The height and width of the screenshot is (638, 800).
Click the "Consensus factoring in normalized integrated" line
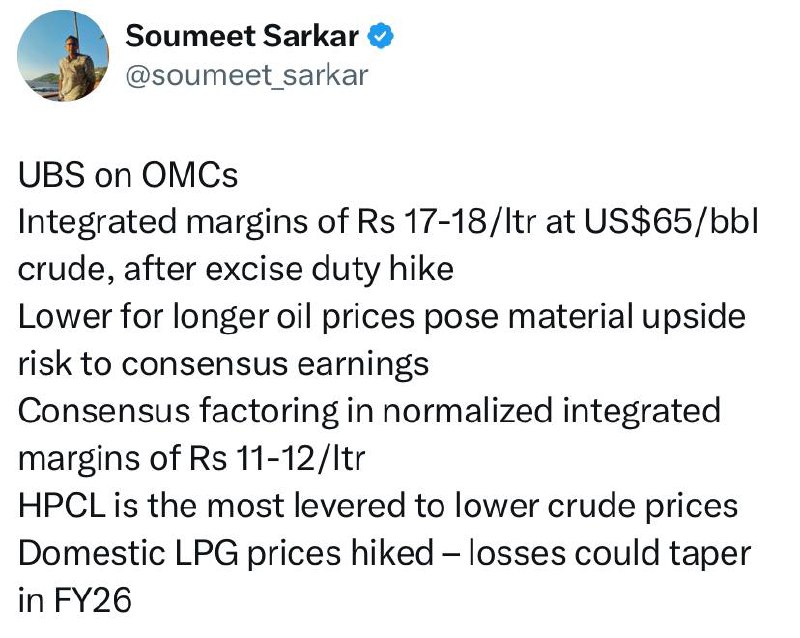coord(369,411)
